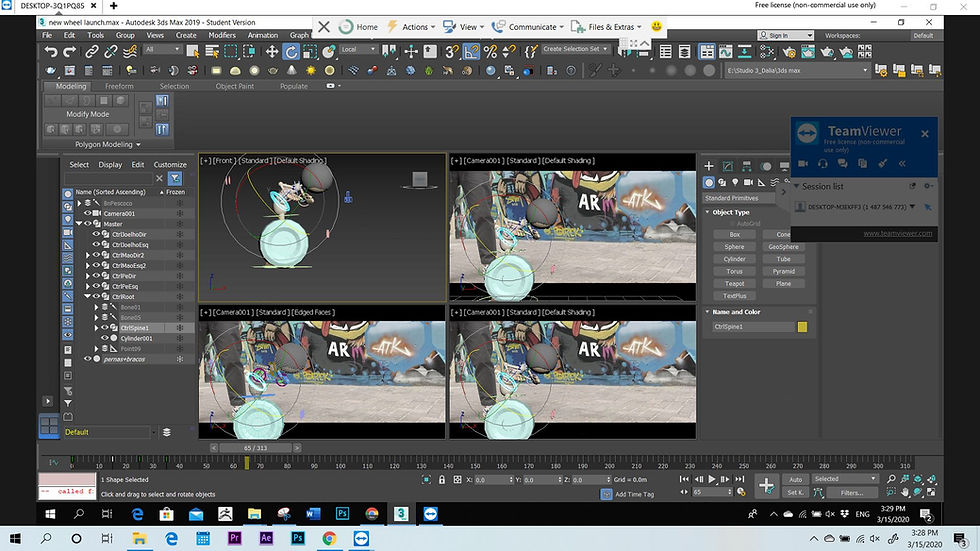Open the key Filters... button
The image size is (980, 551).
click(852, 493)
